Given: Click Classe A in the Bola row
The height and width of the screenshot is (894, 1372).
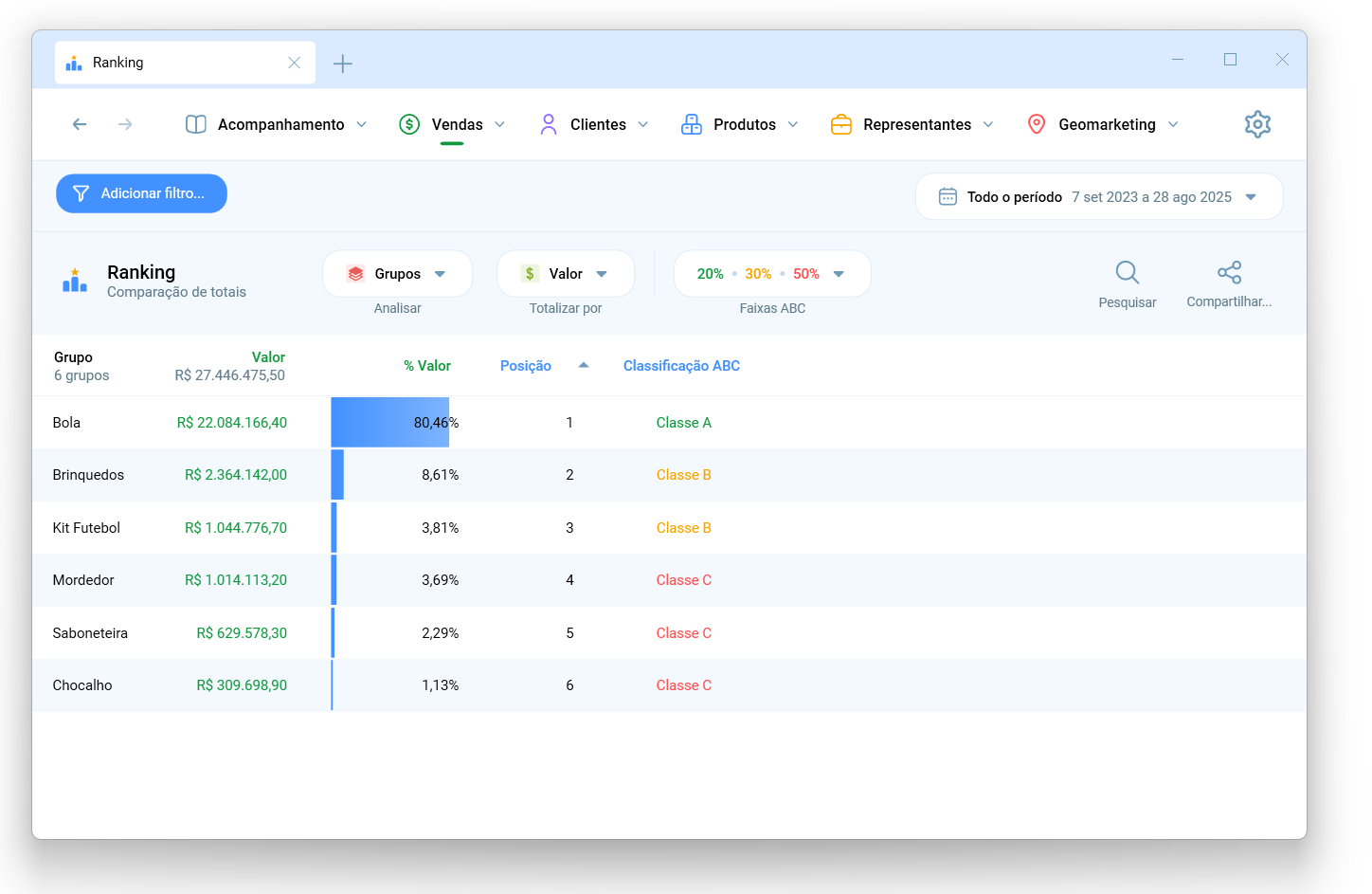Looking at the screenshot, I should pyautogui.click(x=683, y=423).
